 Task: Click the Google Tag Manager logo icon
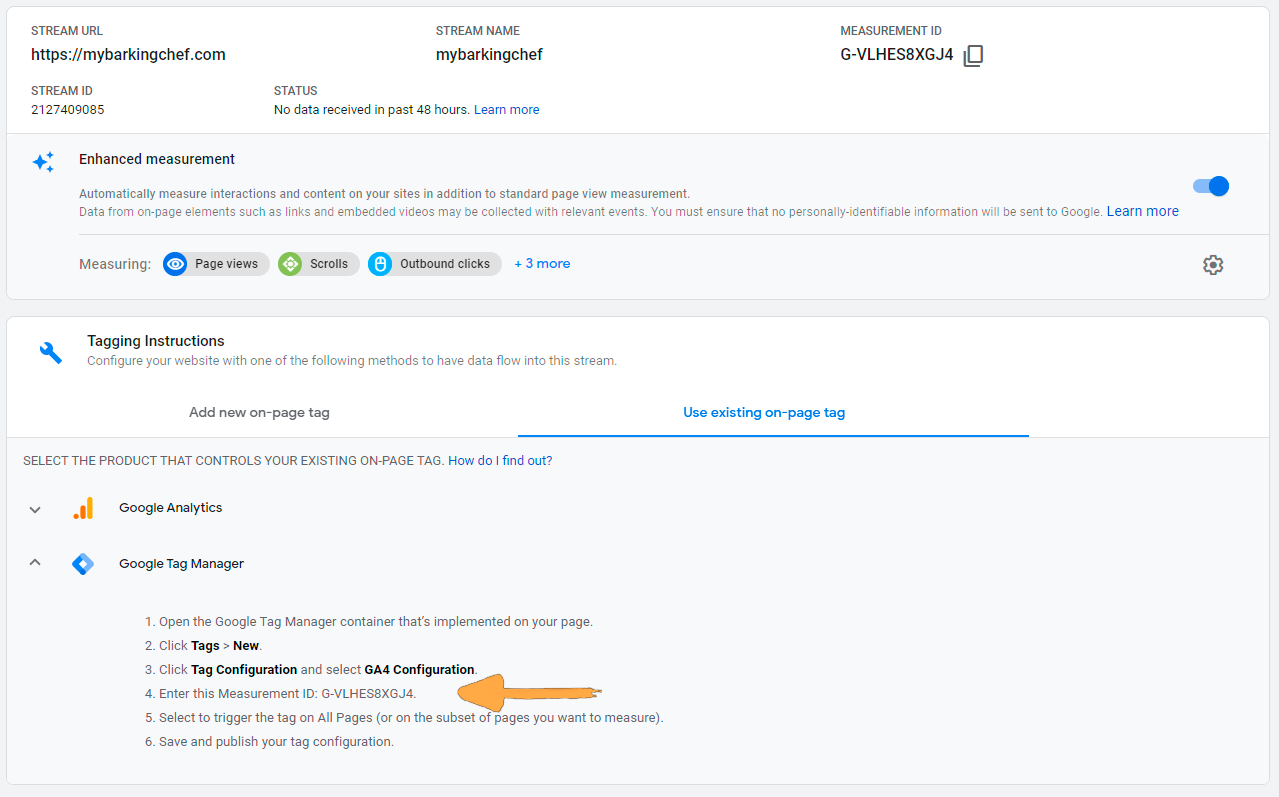coord(83,564)
